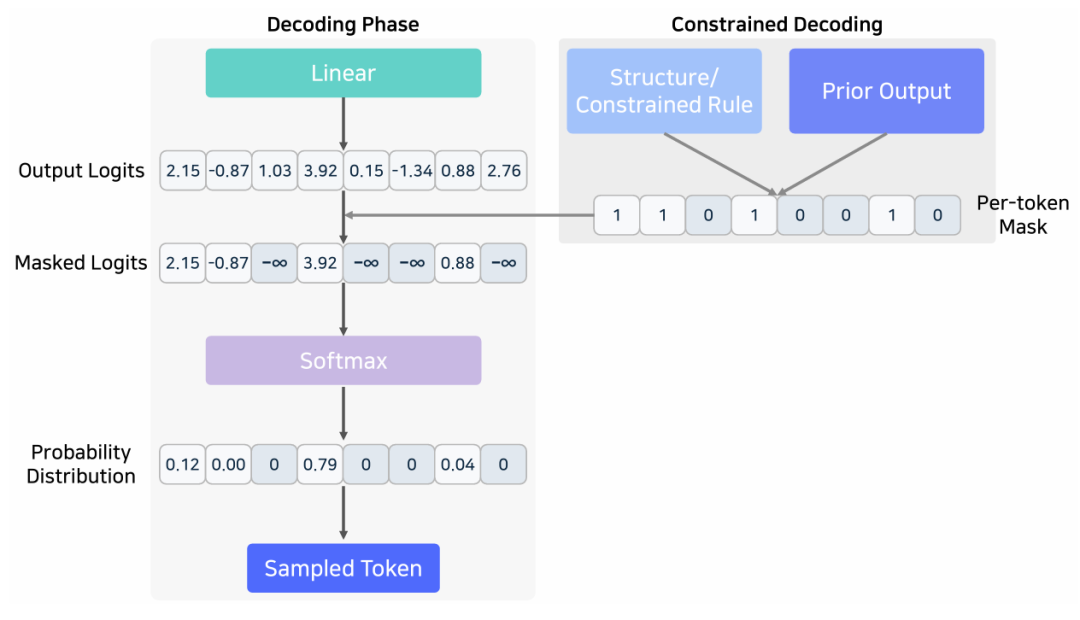Click the Prior Output block
The height and width of the screenshot is (620, 1080).
(x=886, y=91)
